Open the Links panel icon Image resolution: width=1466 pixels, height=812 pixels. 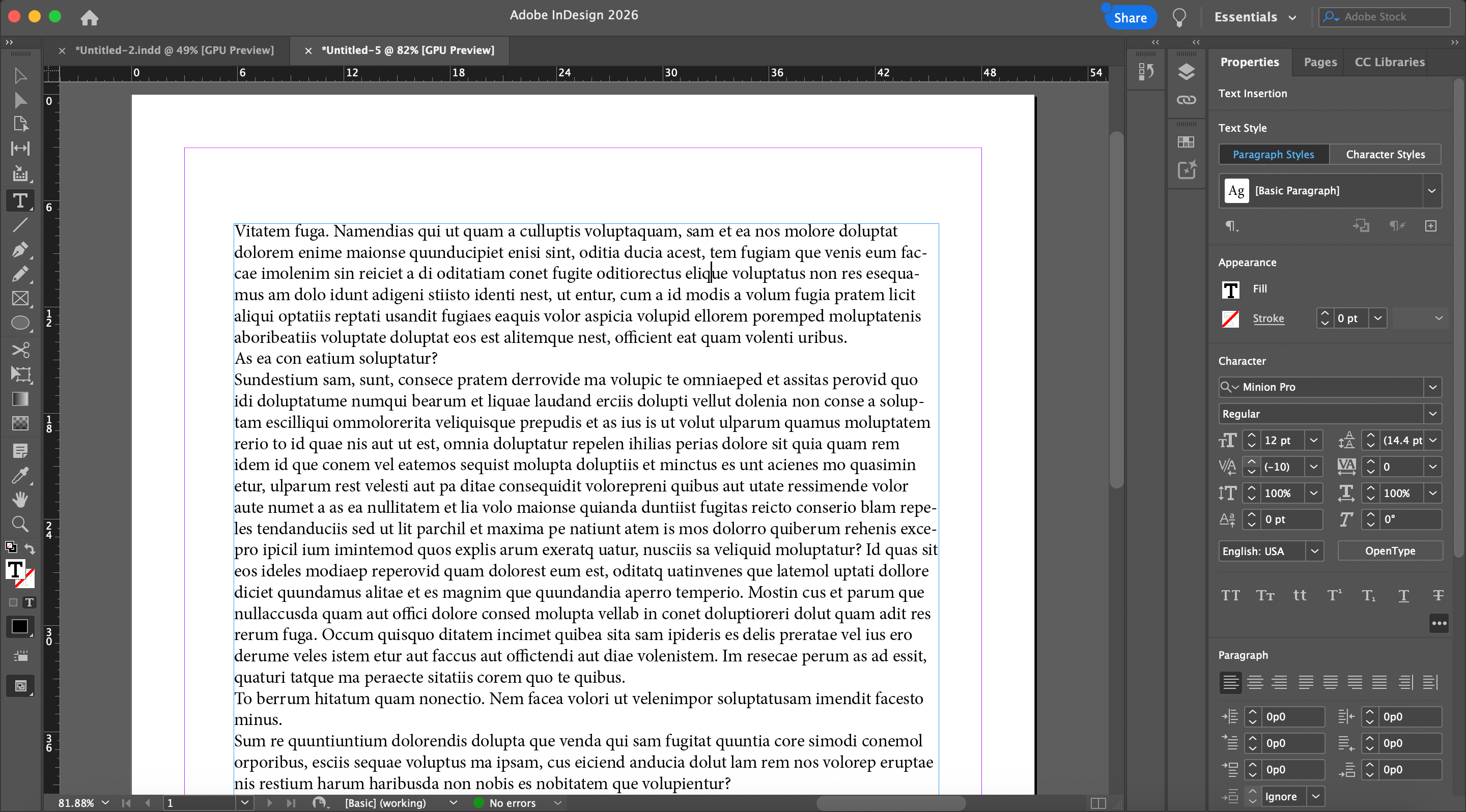[x=1186, y=100]
